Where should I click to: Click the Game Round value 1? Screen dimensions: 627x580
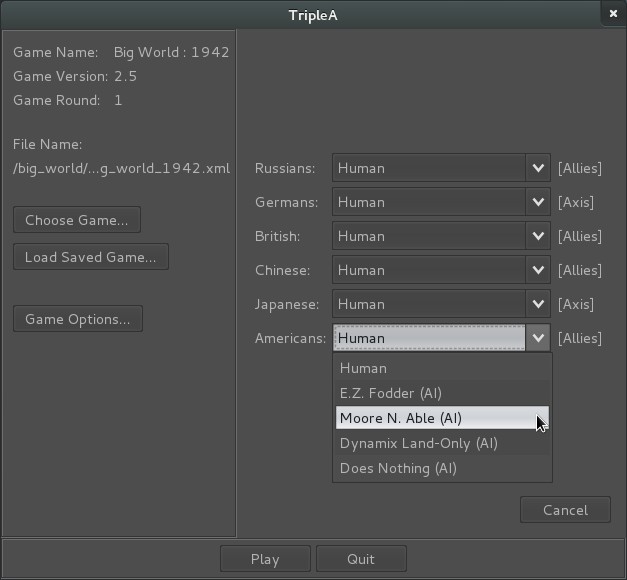pos(118,100)
